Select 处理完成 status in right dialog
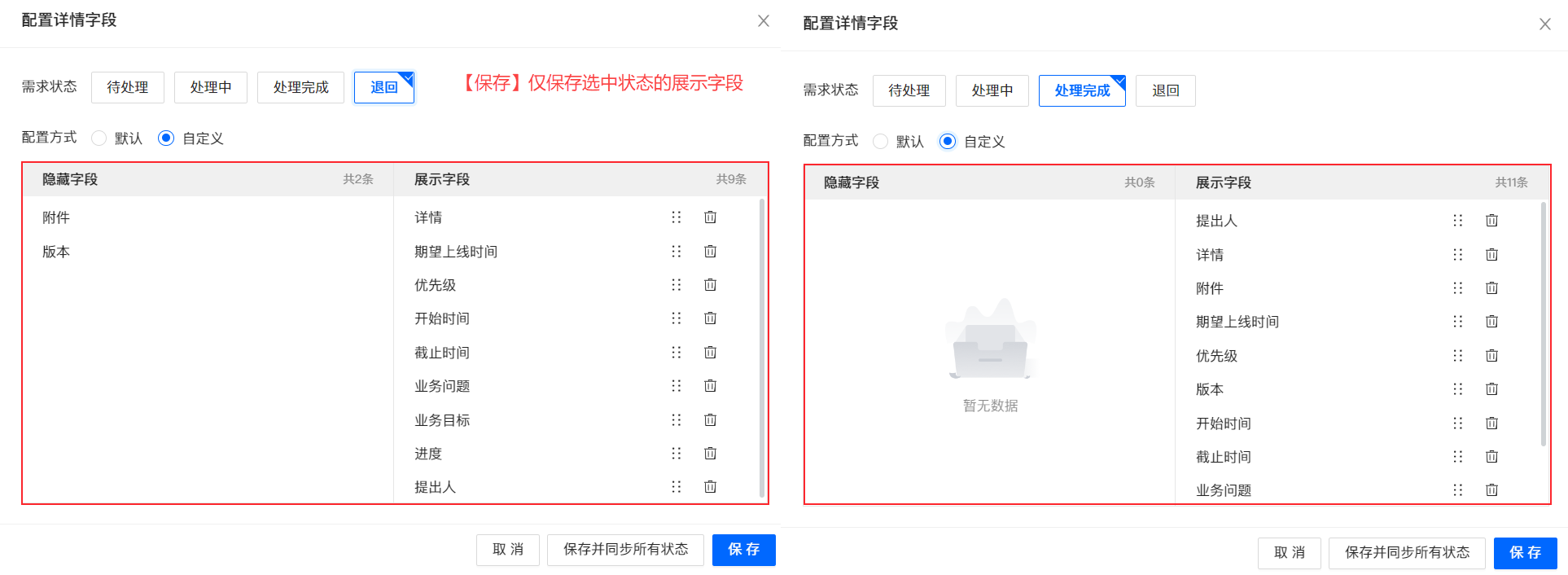1568x575 pixels. click(1082, 90)
